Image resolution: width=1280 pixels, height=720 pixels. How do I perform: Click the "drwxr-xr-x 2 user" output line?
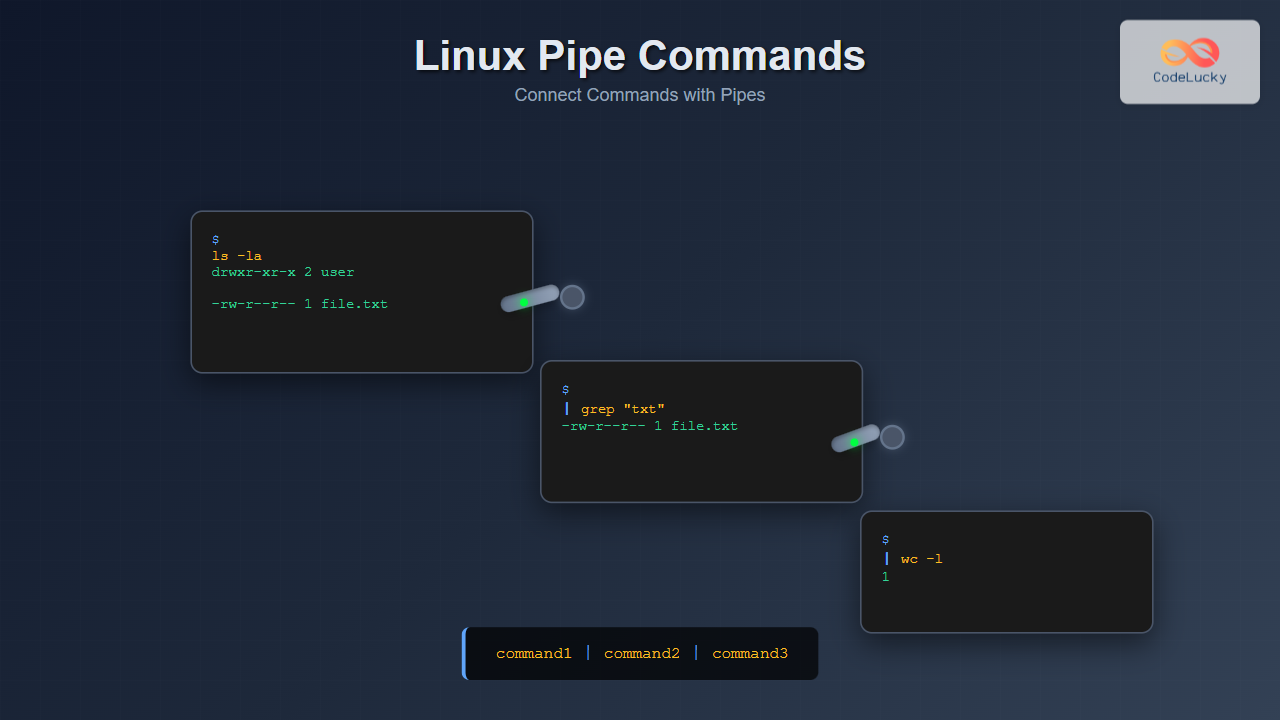[283, 272]
